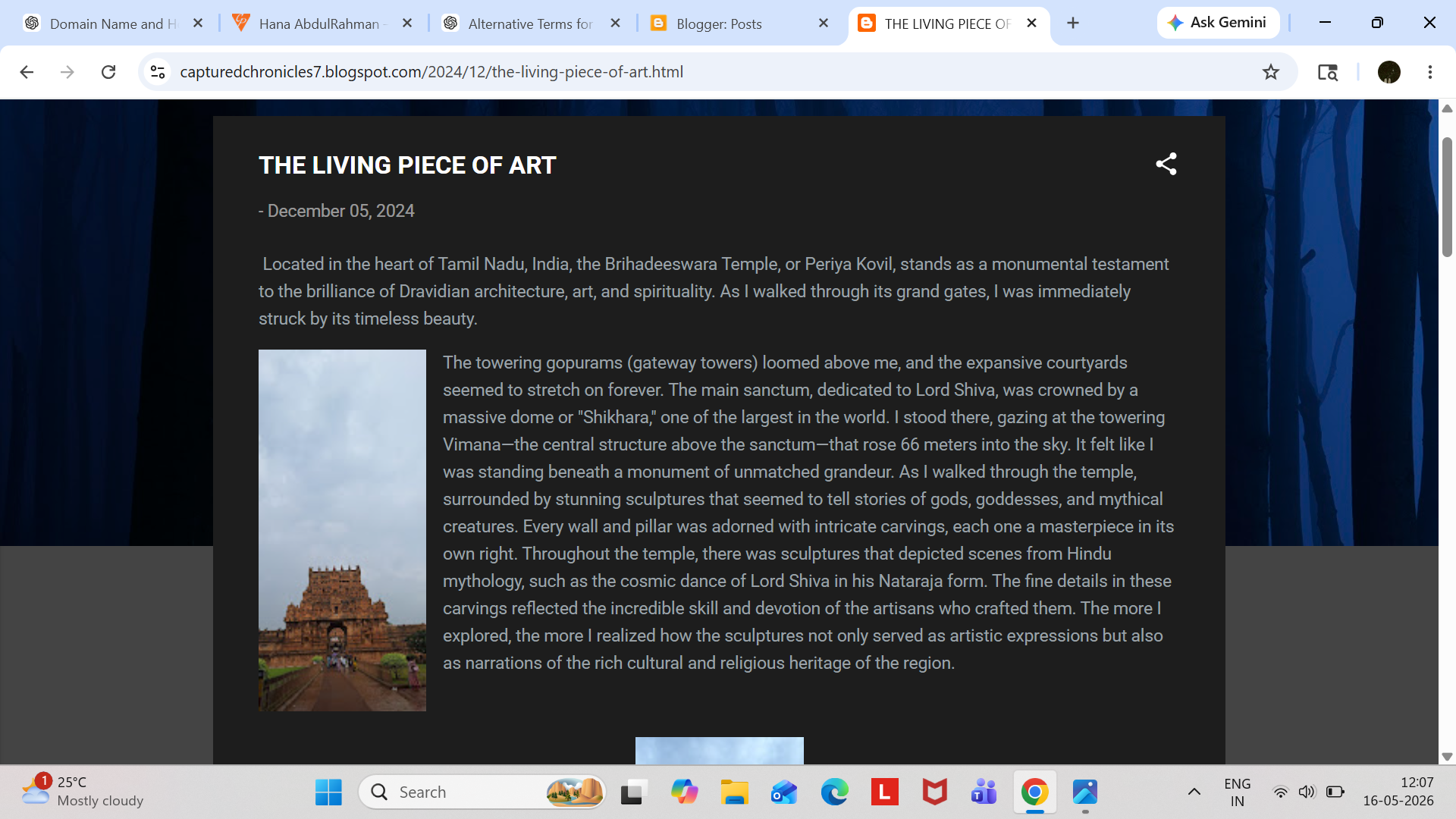Click scrollbar up arrow
This screenshot has height=819, width=1456.
(x=1447, y=108)
